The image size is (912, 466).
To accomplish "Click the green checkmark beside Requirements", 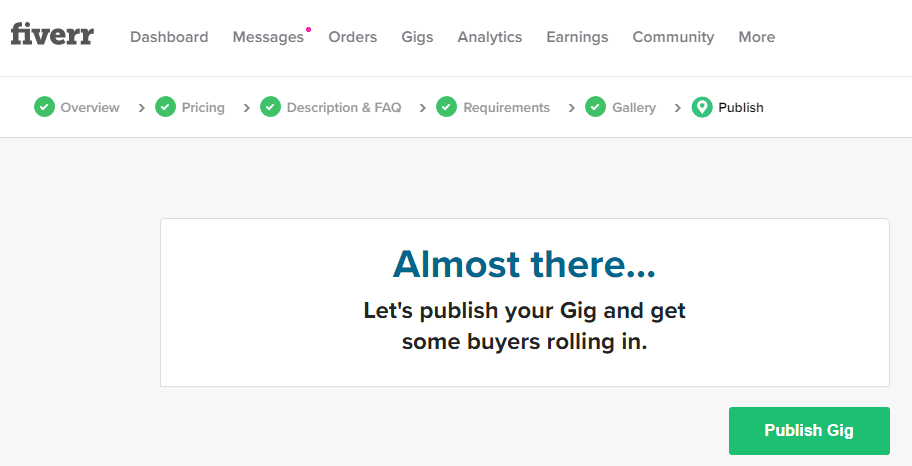I will pyautogui.click(x=447, y=107).
